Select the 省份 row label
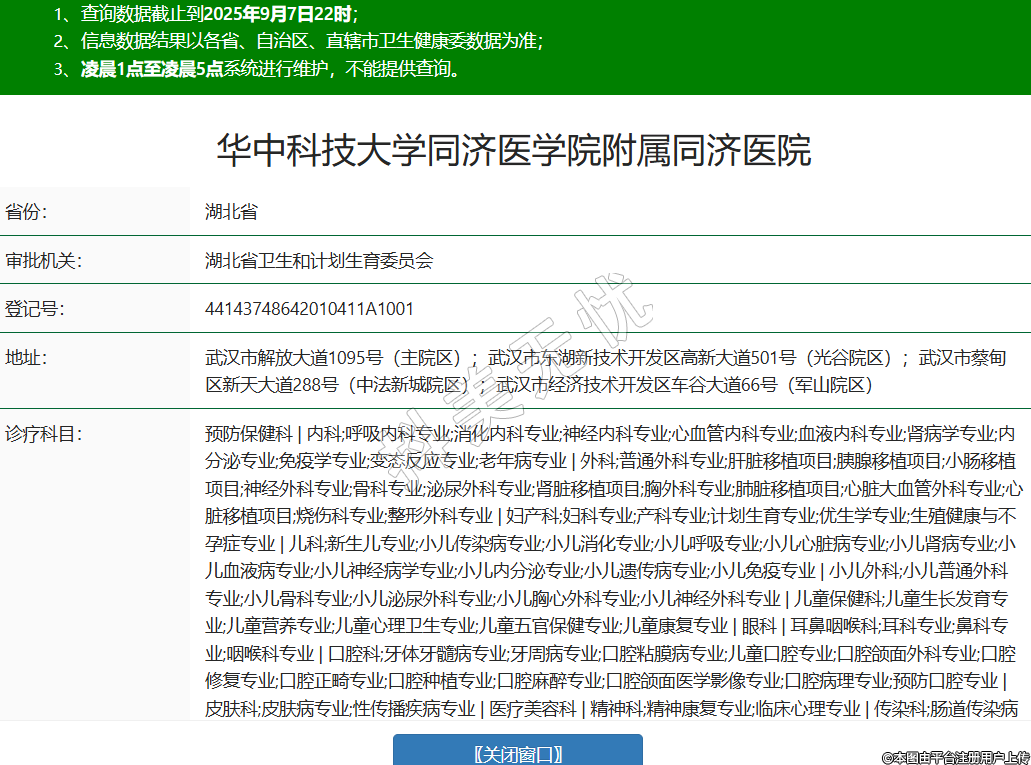This screenshot has width=1031, height=765. point(27,212)
